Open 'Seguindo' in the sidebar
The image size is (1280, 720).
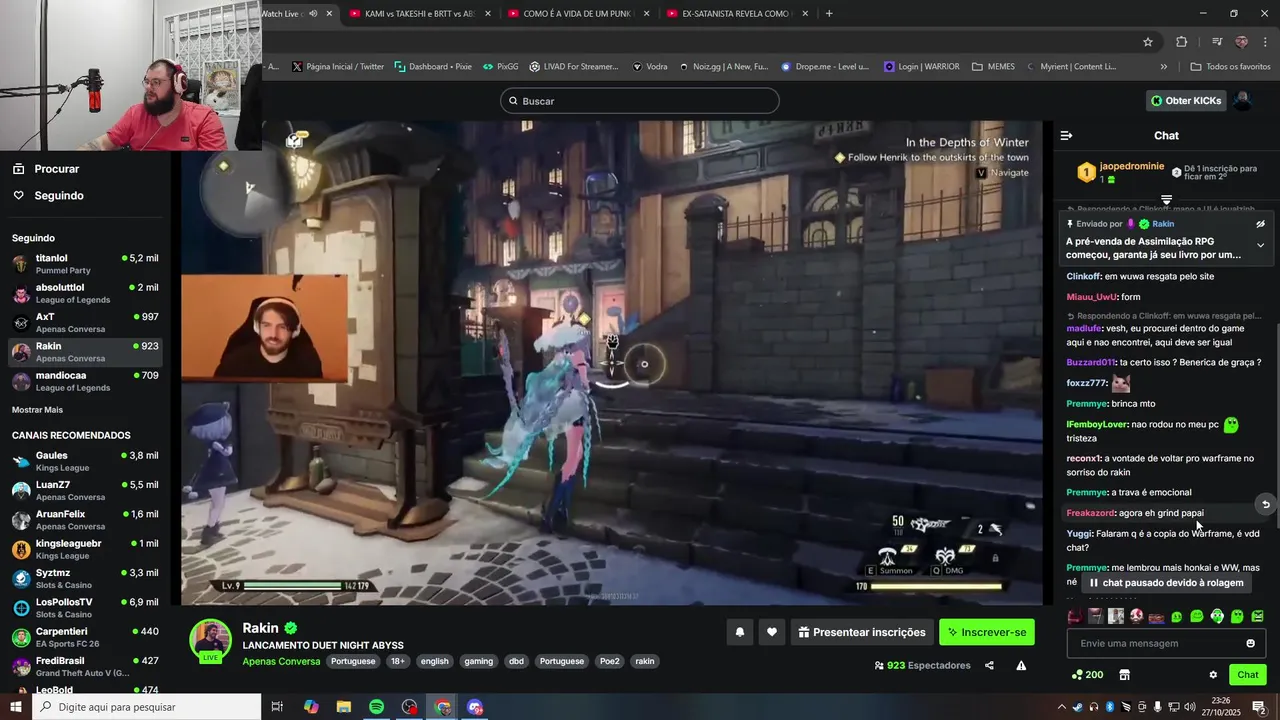point(48,195)
